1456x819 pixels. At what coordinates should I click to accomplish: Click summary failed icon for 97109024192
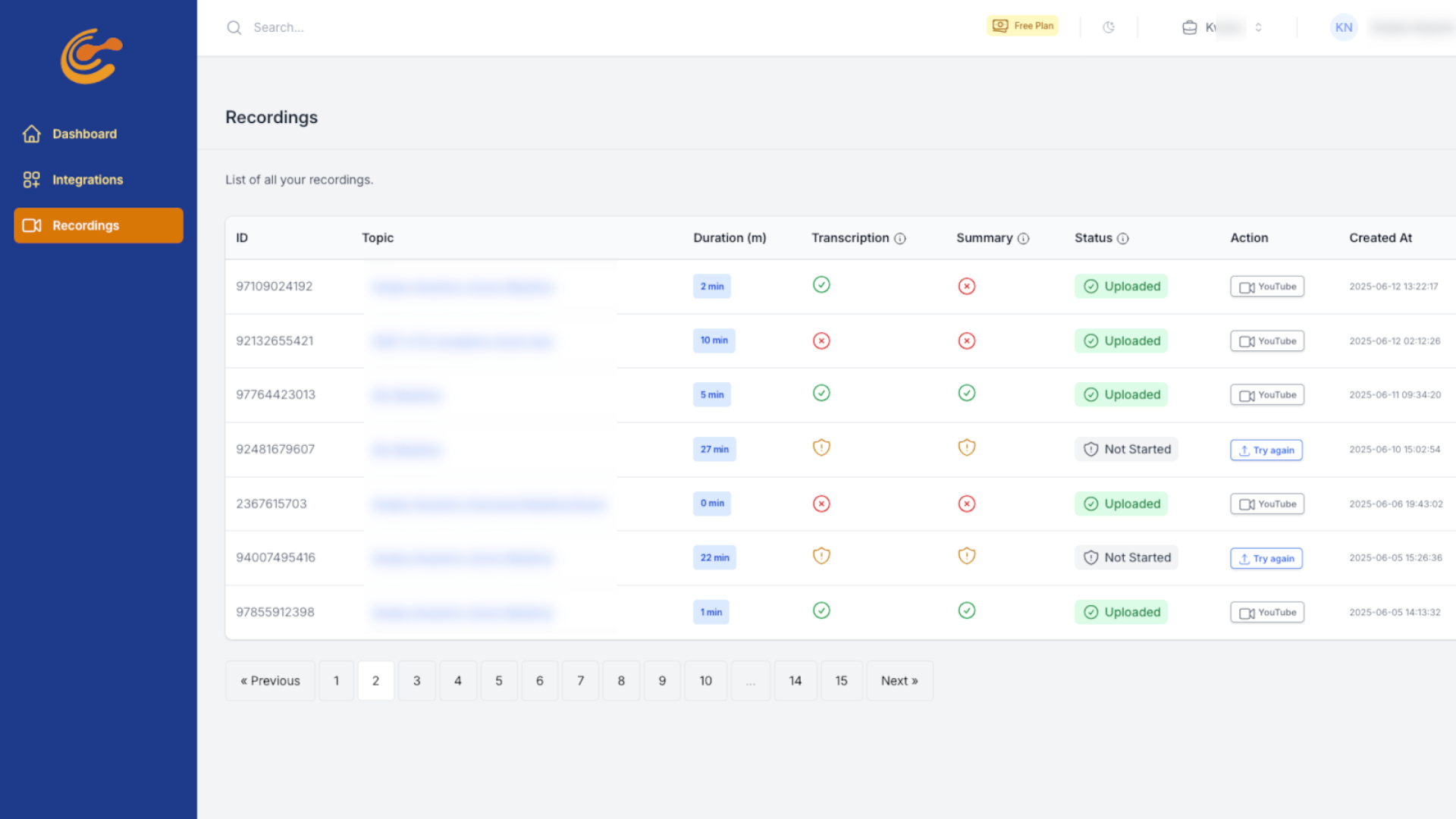pos(967,286)
